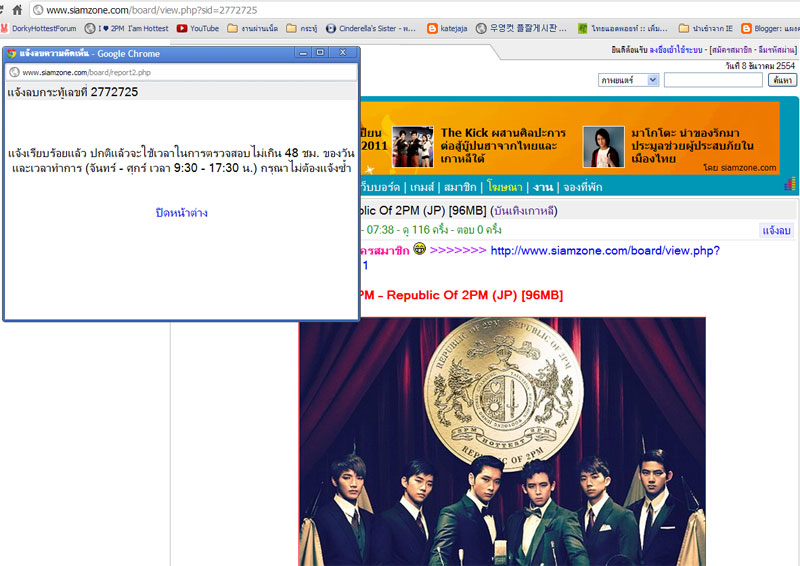This screenshot has width=800, height=566.
Task: Open the จองที่พัก navigation menu item
Action: pyautogui.click(x=583, y=187)
